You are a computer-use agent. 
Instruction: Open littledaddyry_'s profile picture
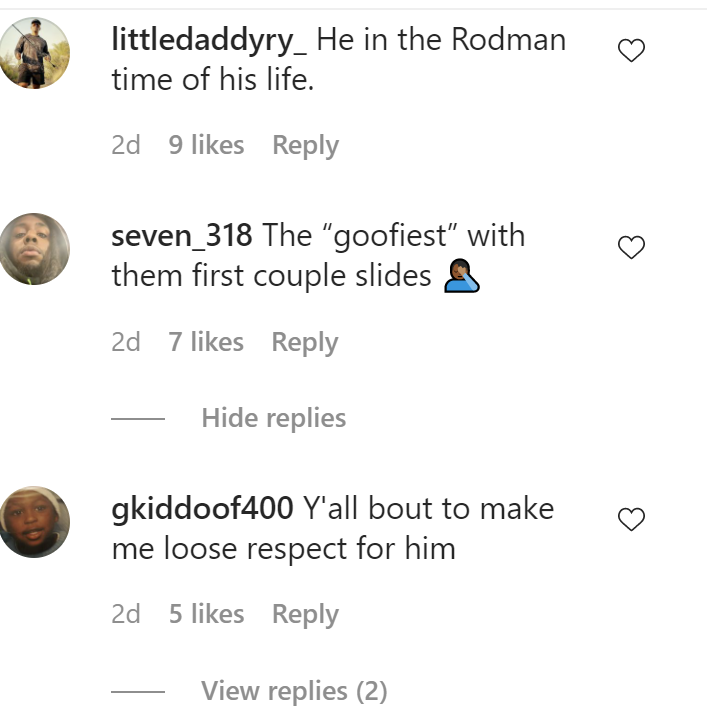tap(35, 53)
